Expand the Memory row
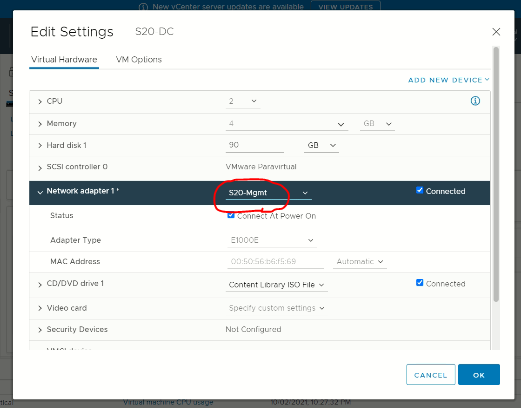Screen dimensions: 521x408 40,124
